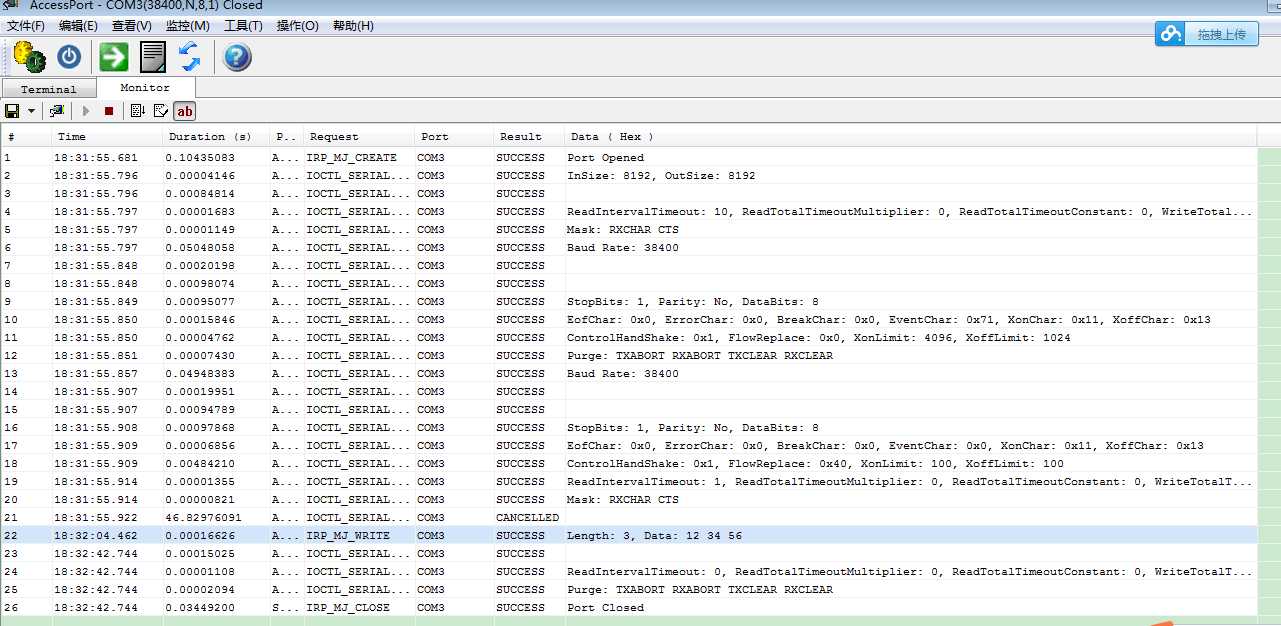Click the select monitor port icon

point(57,111)
